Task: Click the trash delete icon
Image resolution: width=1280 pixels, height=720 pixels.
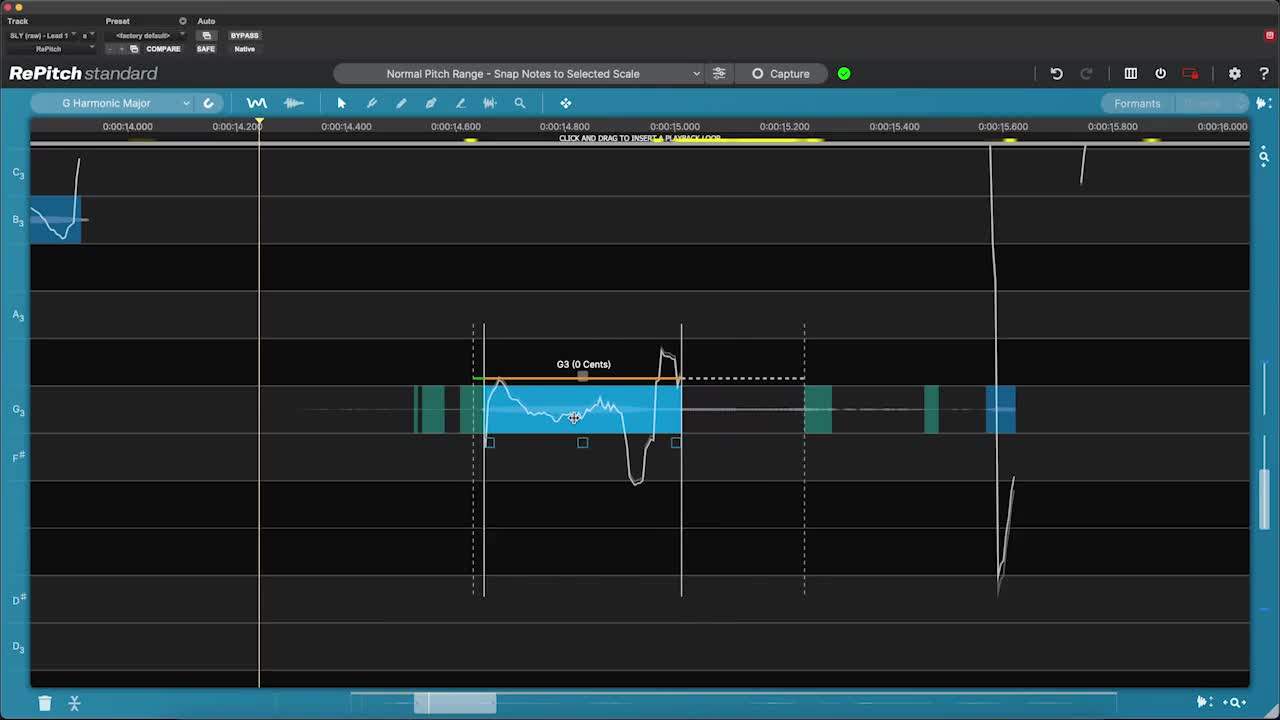Action: pos(45,703)
